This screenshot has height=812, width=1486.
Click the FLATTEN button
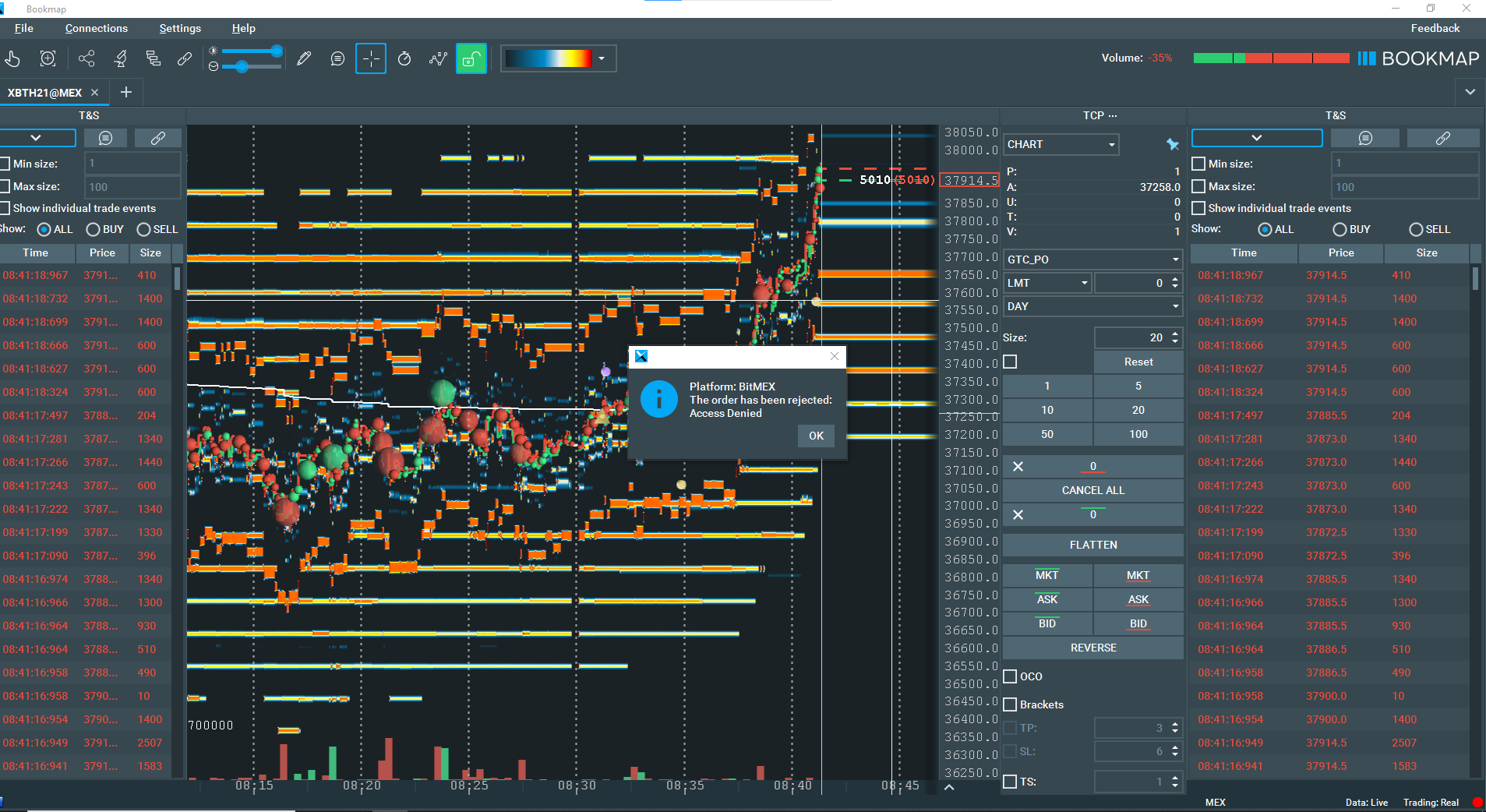(x=1092, y=545)
